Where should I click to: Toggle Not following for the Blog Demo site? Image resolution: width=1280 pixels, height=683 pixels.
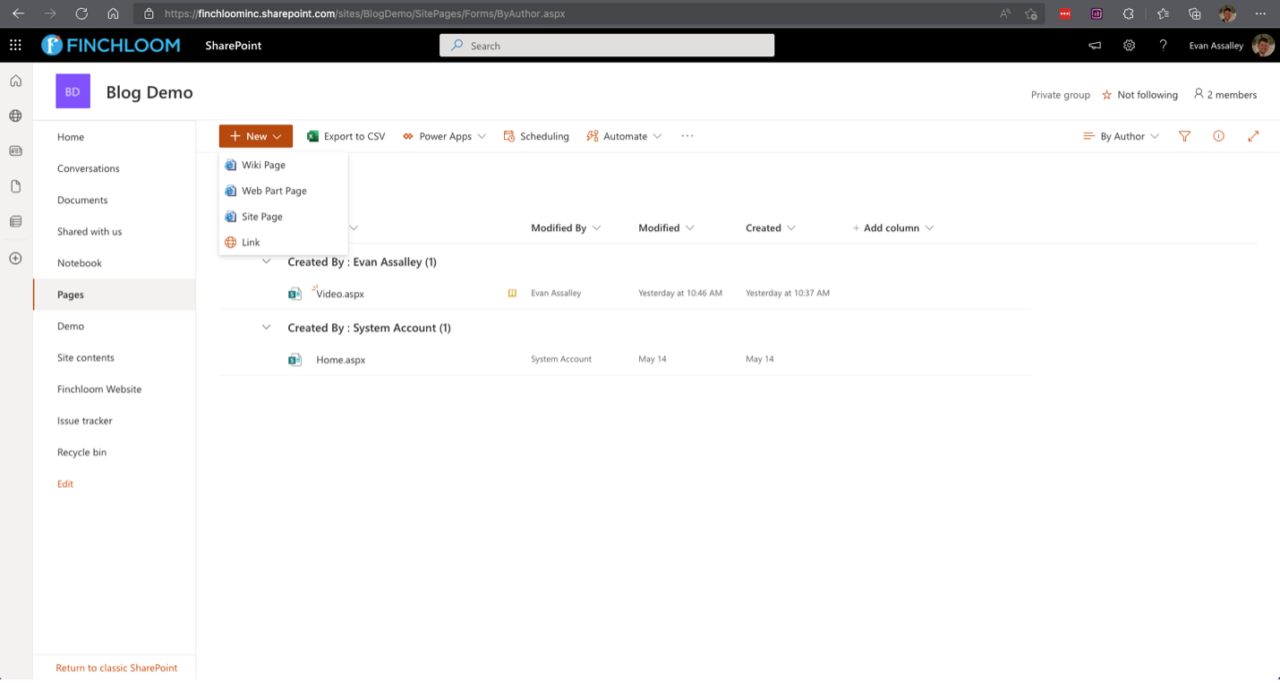point(1140,94)
